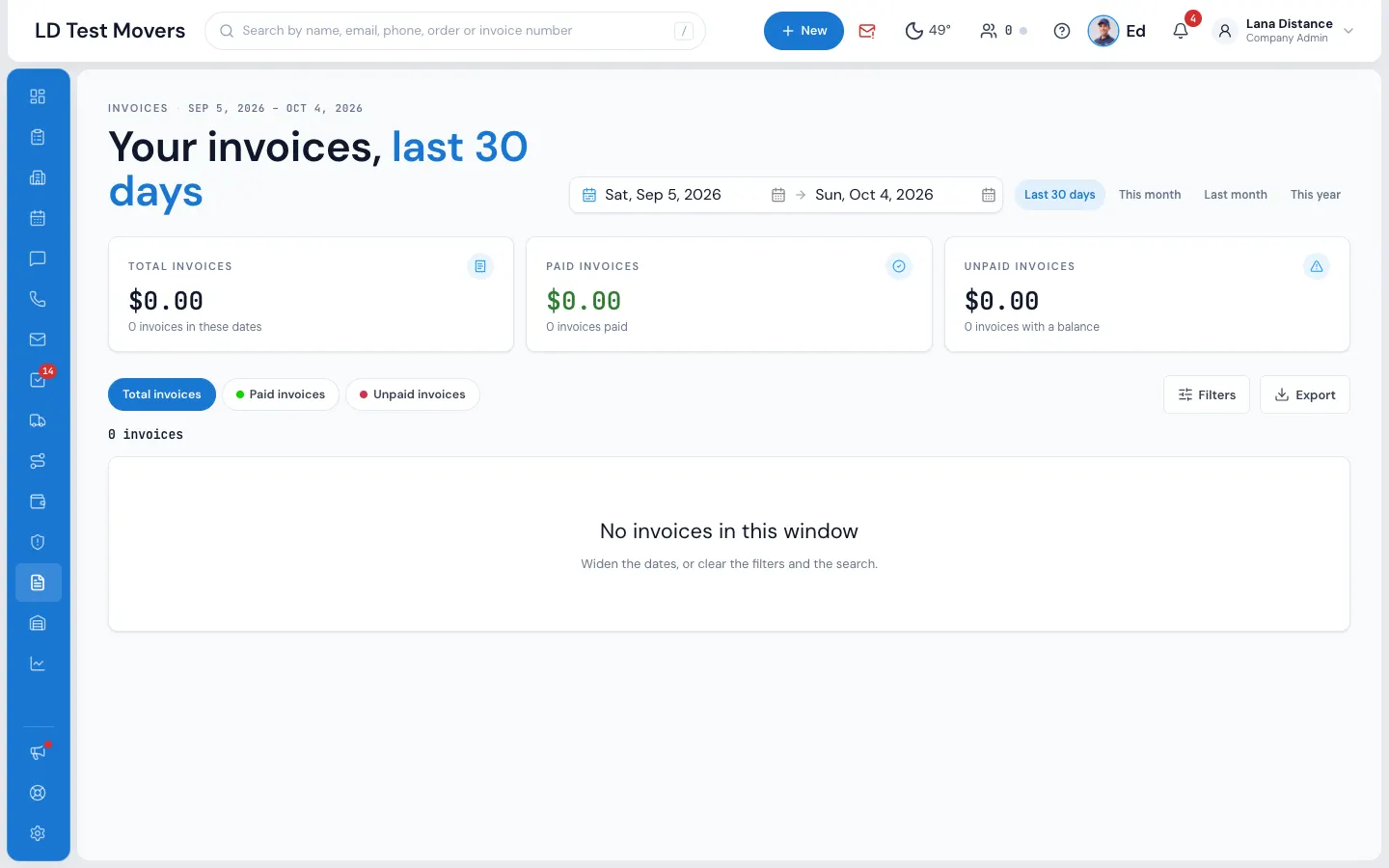The image size is (1389, 868).
Task: Open the Filters panel
Action: coord(1207,394)
